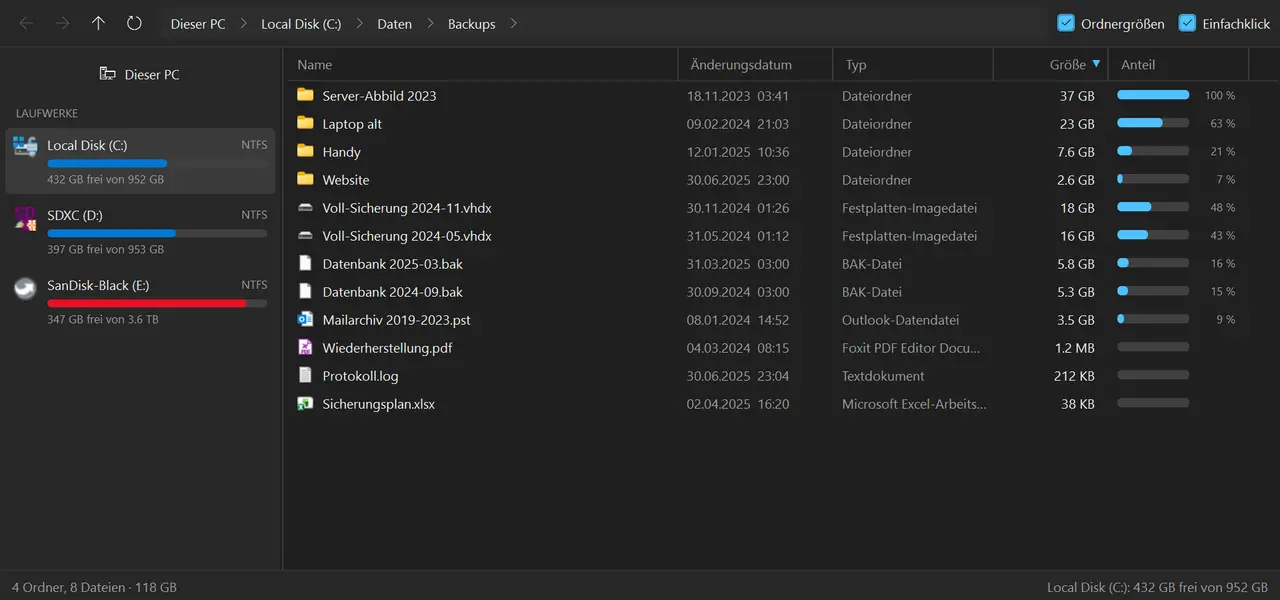Click the Dieser PC computer icon in sidebar
1280x600 pixels.
[108, 74]
